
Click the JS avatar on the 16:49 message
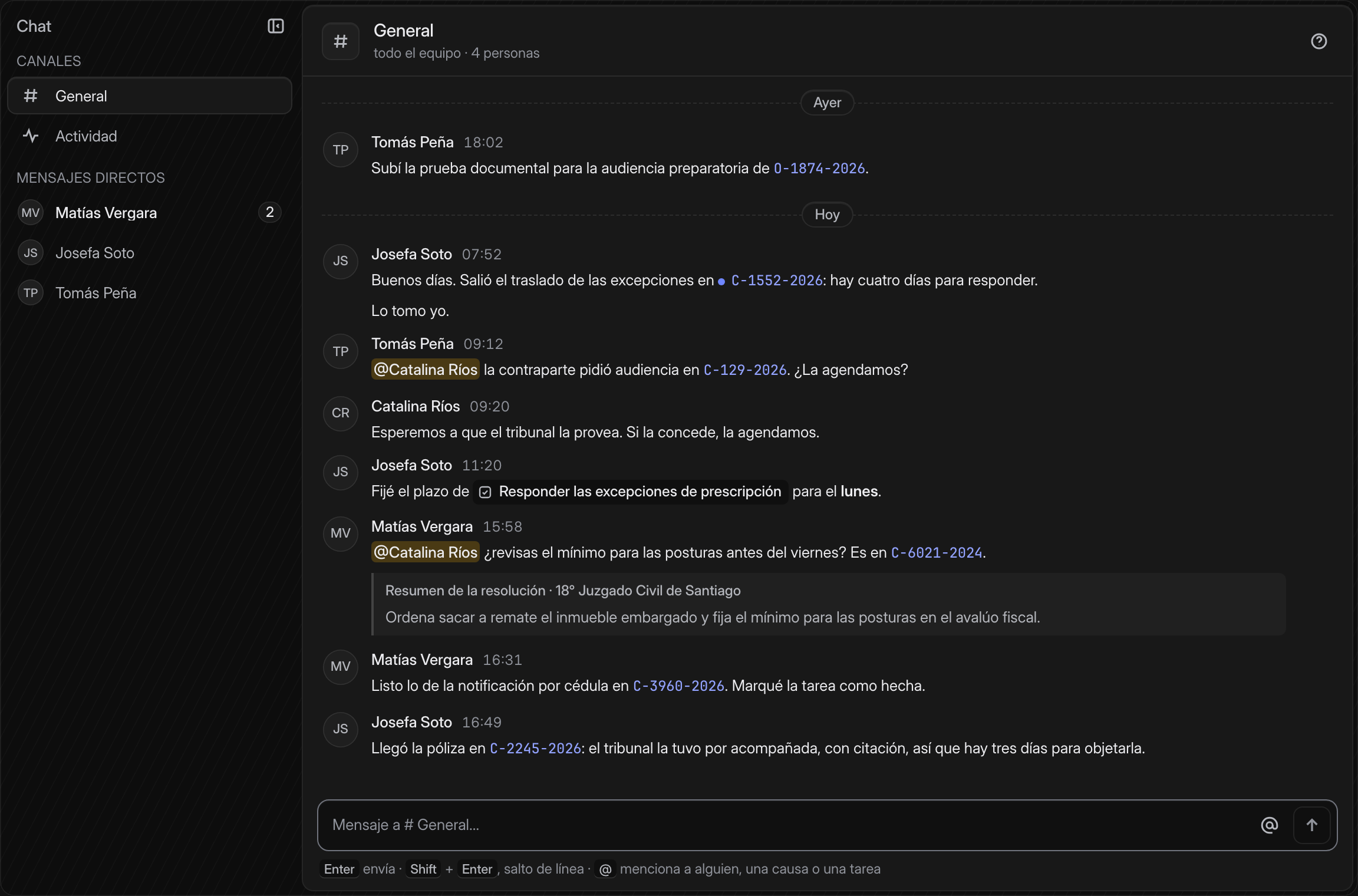341,729
